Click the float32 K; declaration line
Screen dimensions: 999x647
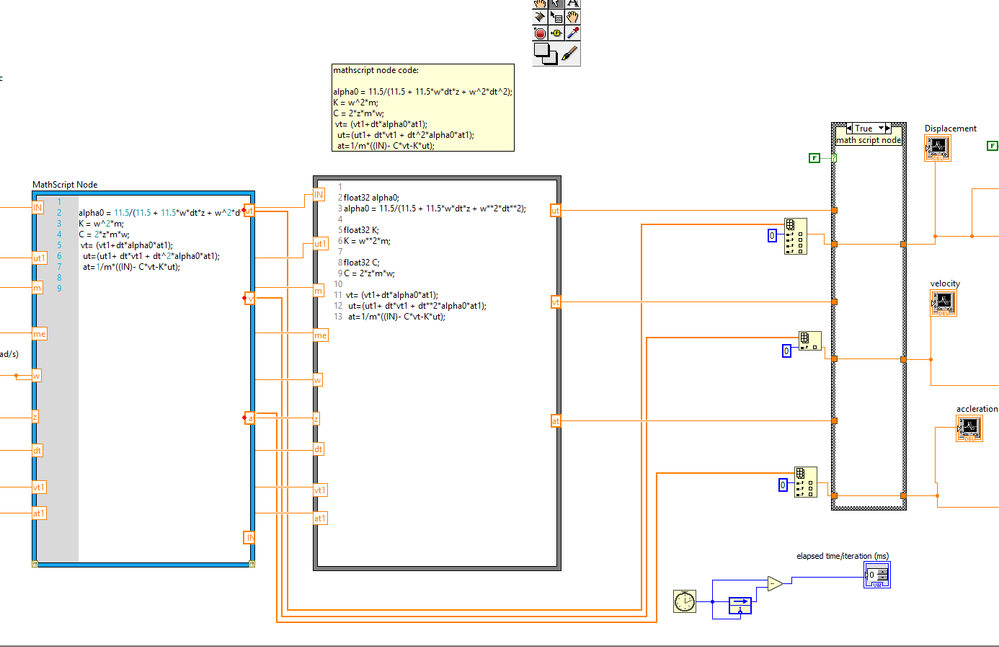coord(361,230)
